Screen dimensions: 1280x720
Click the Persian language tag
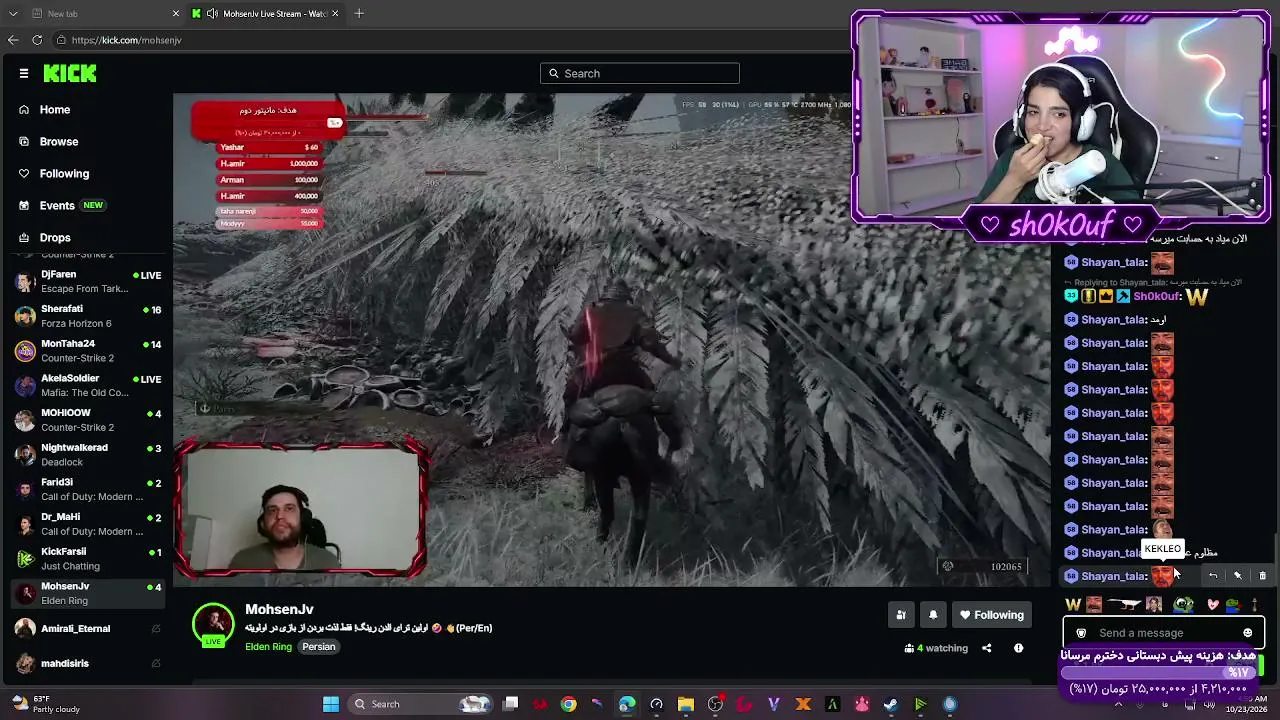[x=319, y=646]
